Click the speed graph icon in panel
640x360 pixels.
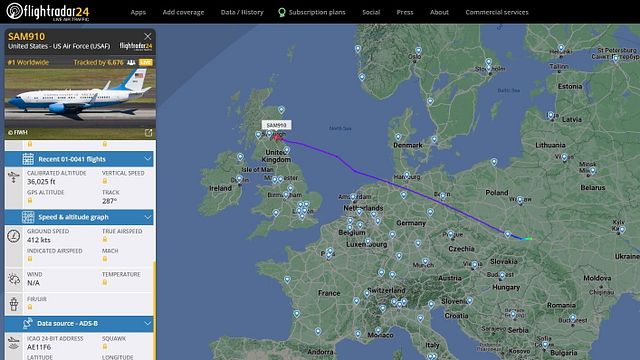(28, 217)
